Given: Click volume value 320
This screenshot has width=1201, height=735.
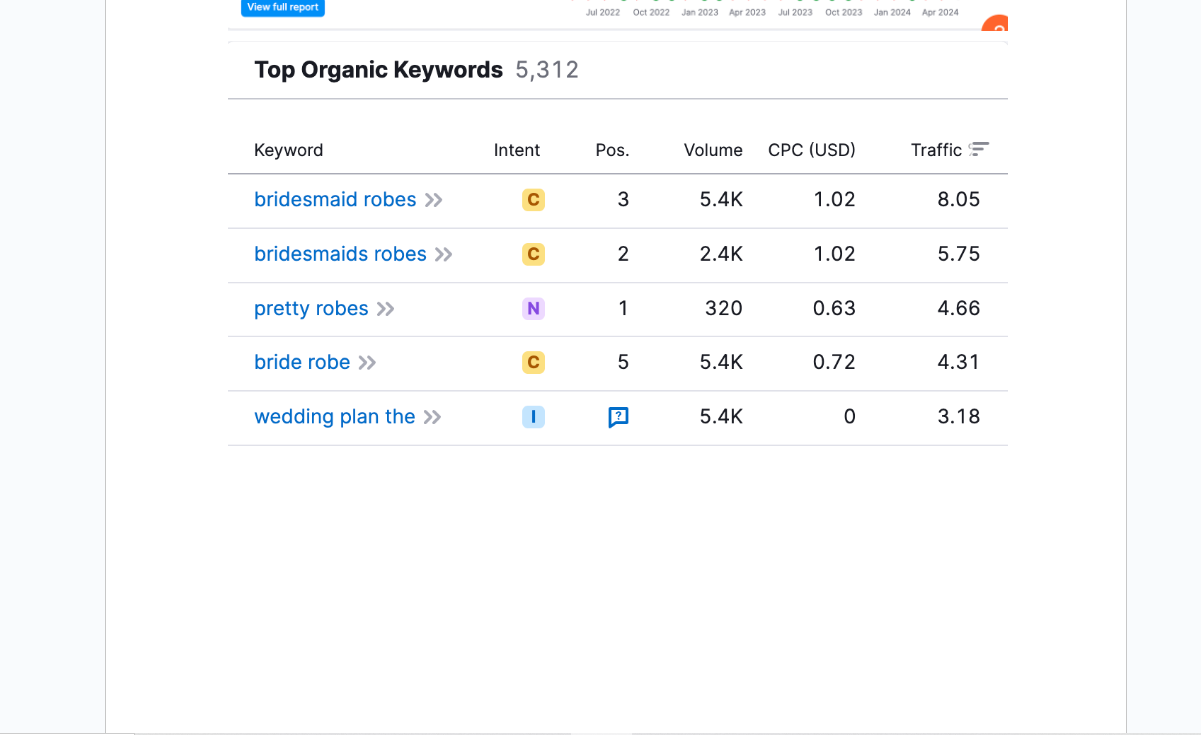Looking at the screenshot, I should 724,308.
